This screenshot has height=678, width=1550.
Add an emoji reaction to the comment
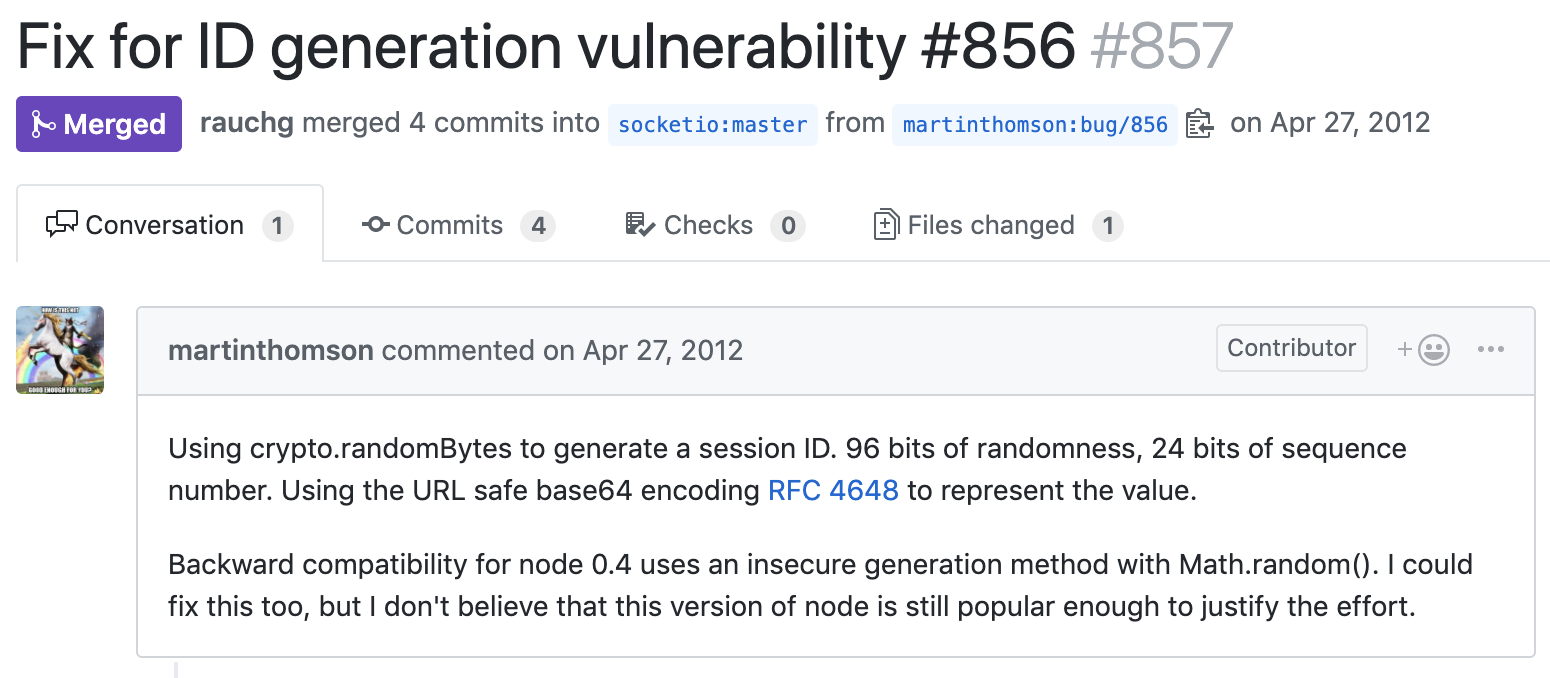tap(1423, 349)
